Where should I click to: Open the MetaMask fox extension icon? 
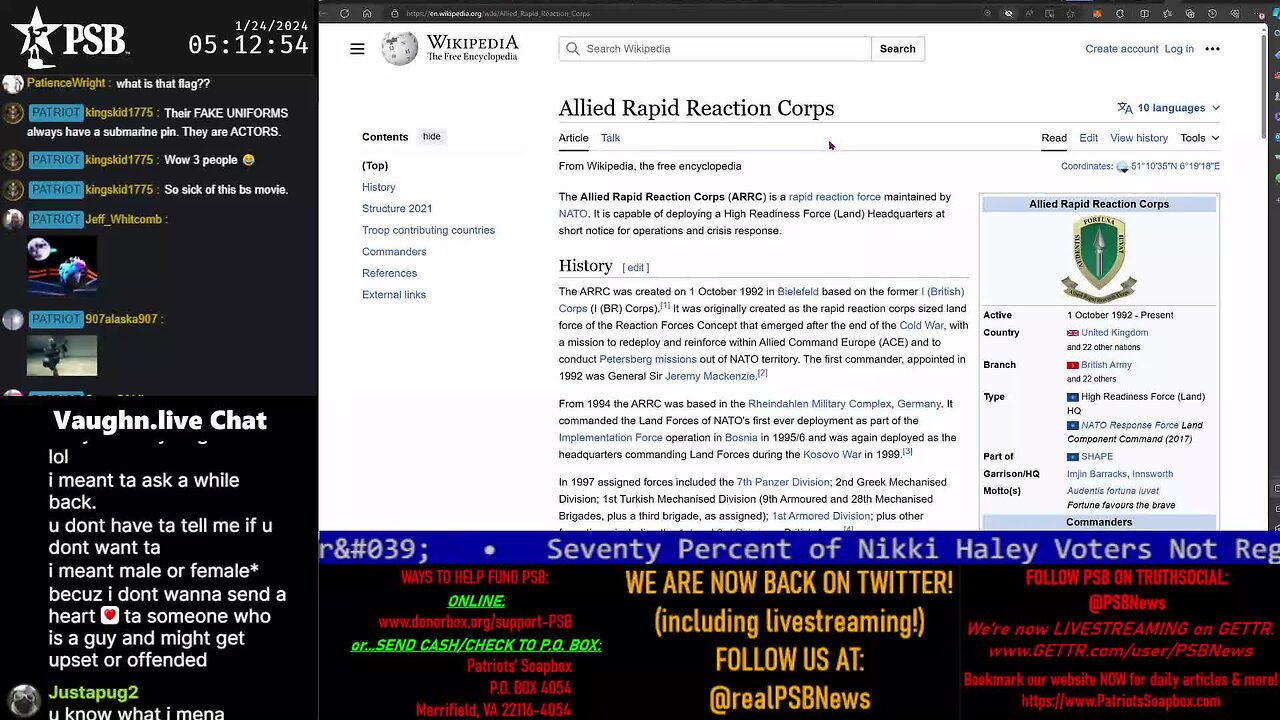pos(1097,14)
